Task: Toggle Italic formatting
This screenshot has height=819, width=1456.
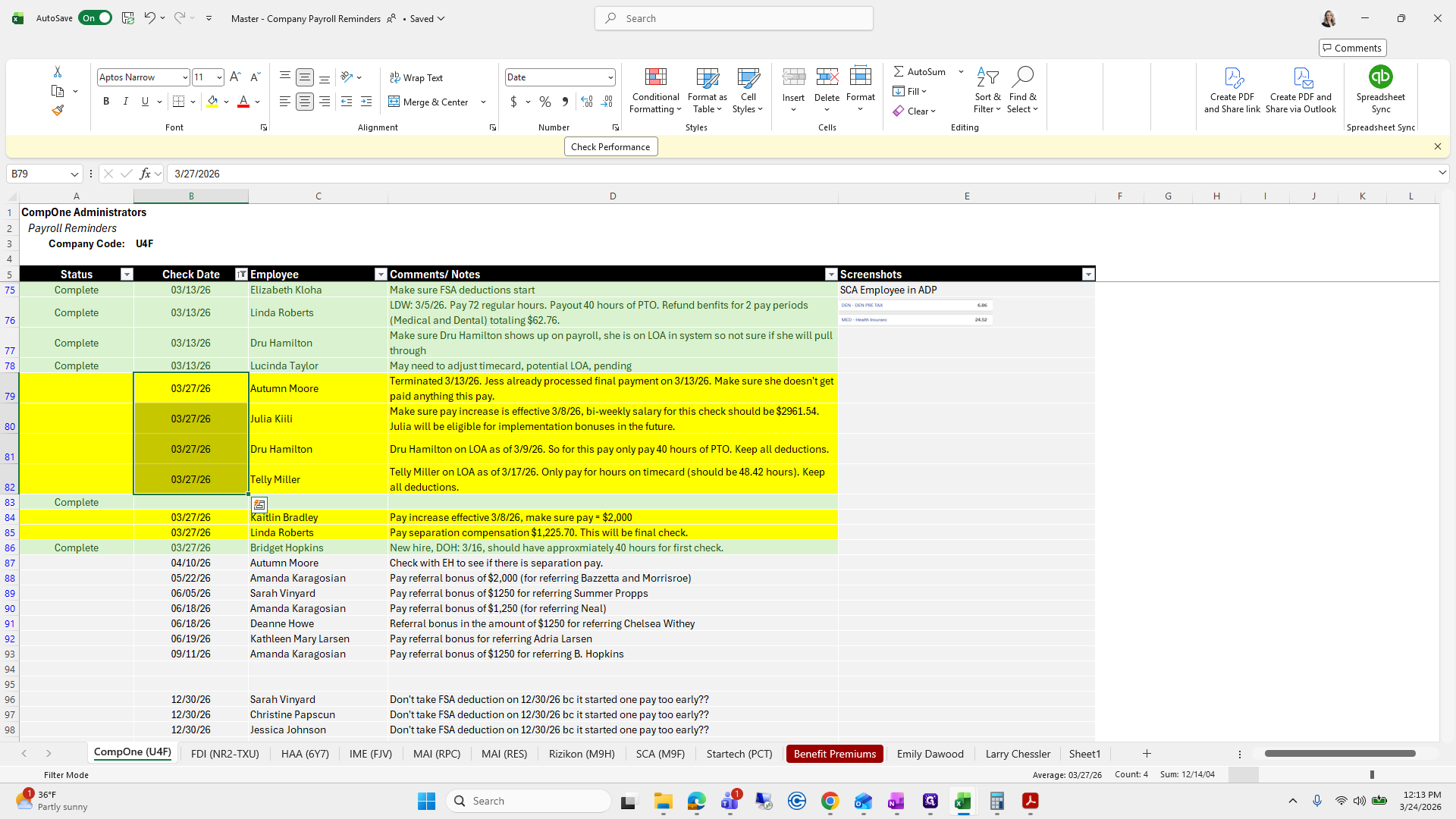Action: tap(126, 102)
